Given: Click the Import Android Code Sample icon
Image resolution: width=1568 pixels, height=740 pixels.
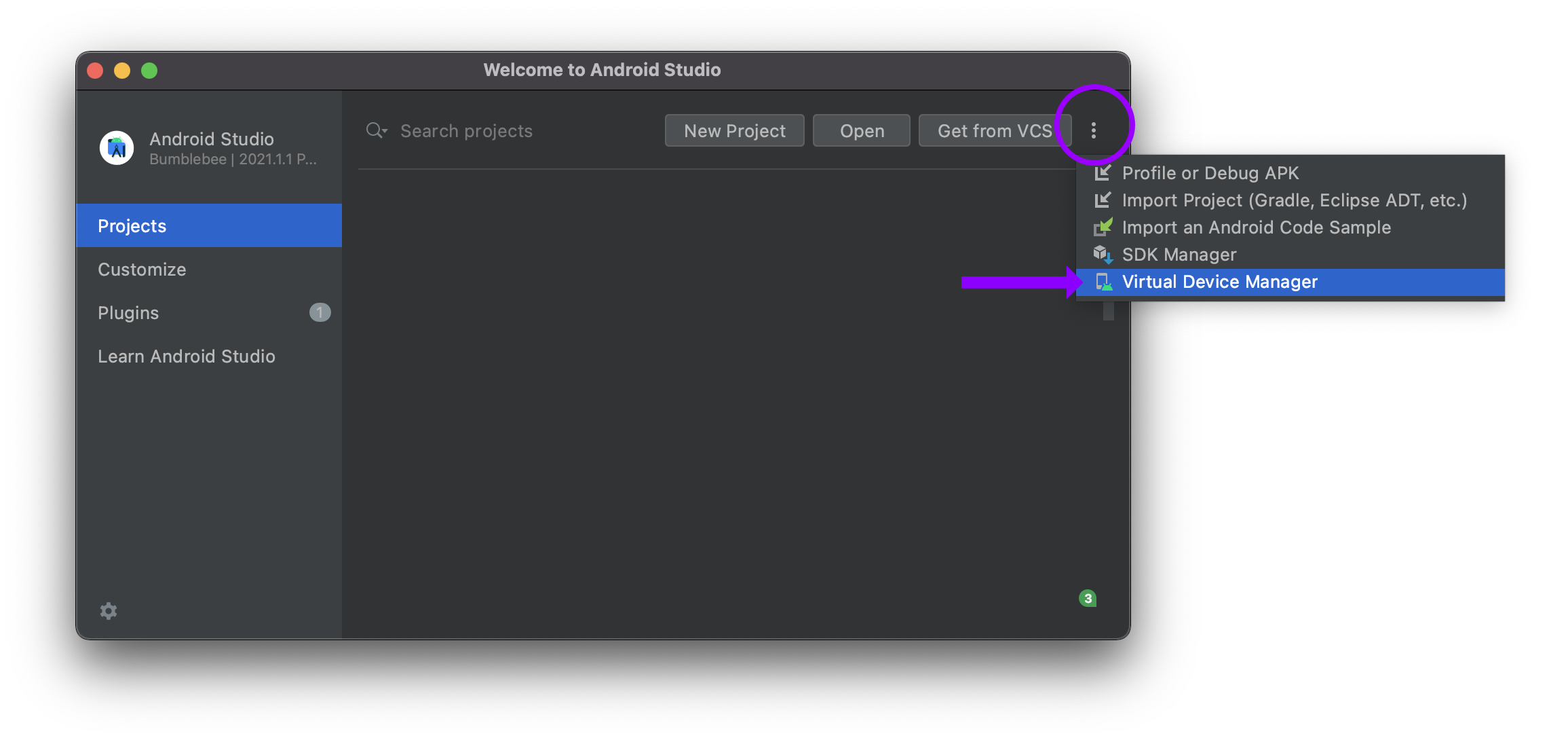Looking at the screenshot, I should tap(1103, 227).
